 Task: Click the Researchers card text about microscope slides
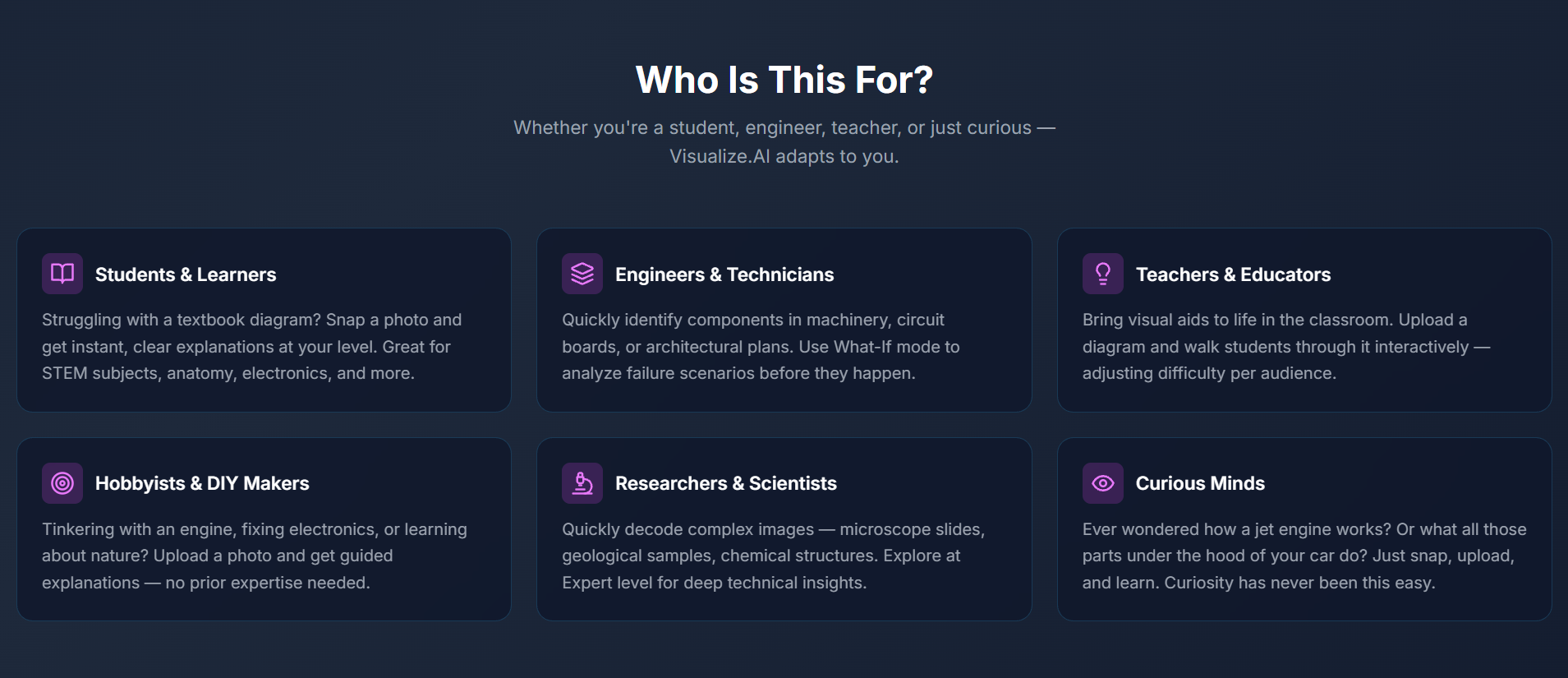(x=774, y=556)
